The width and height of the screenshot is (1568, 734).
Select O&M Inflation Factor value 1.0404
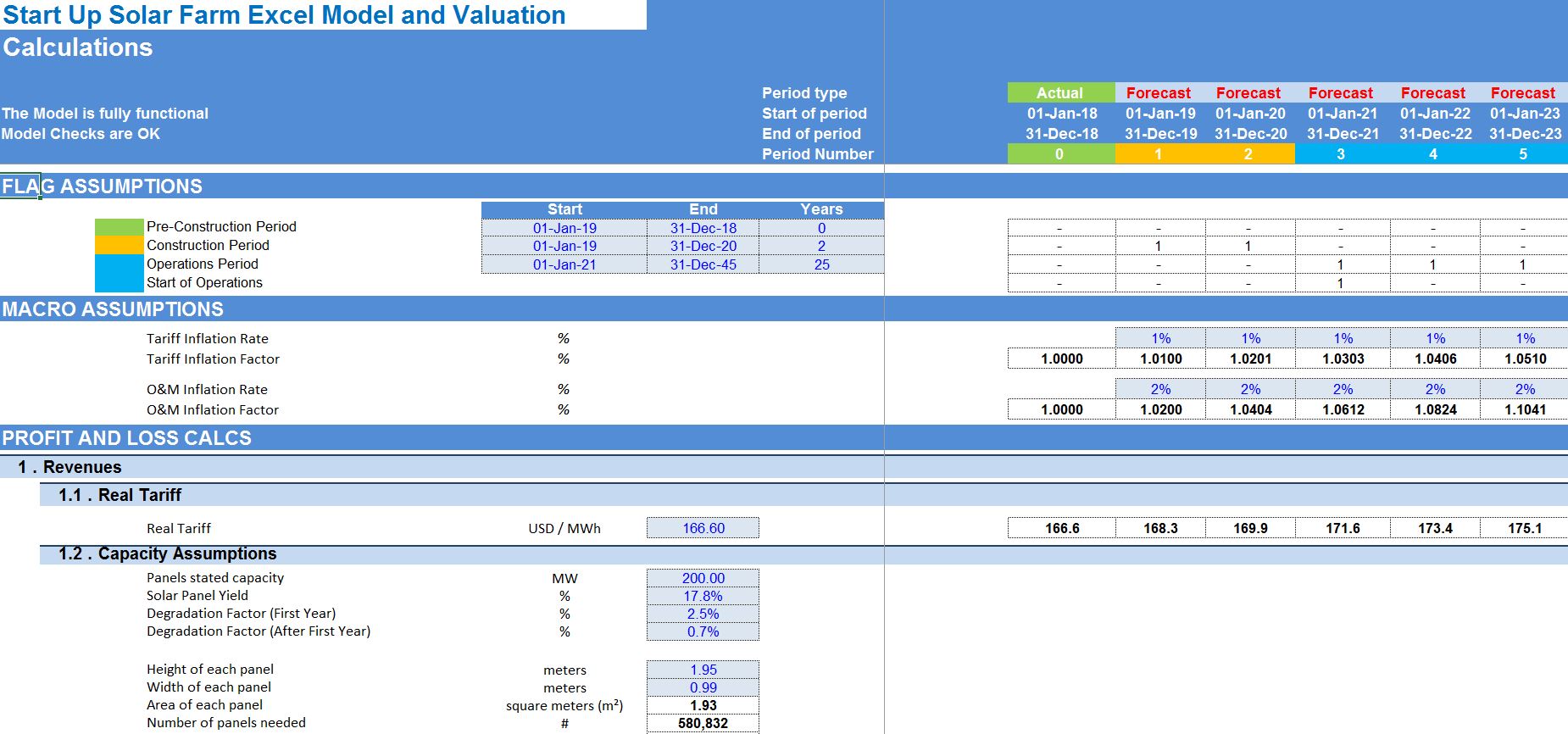point(1250,409)
